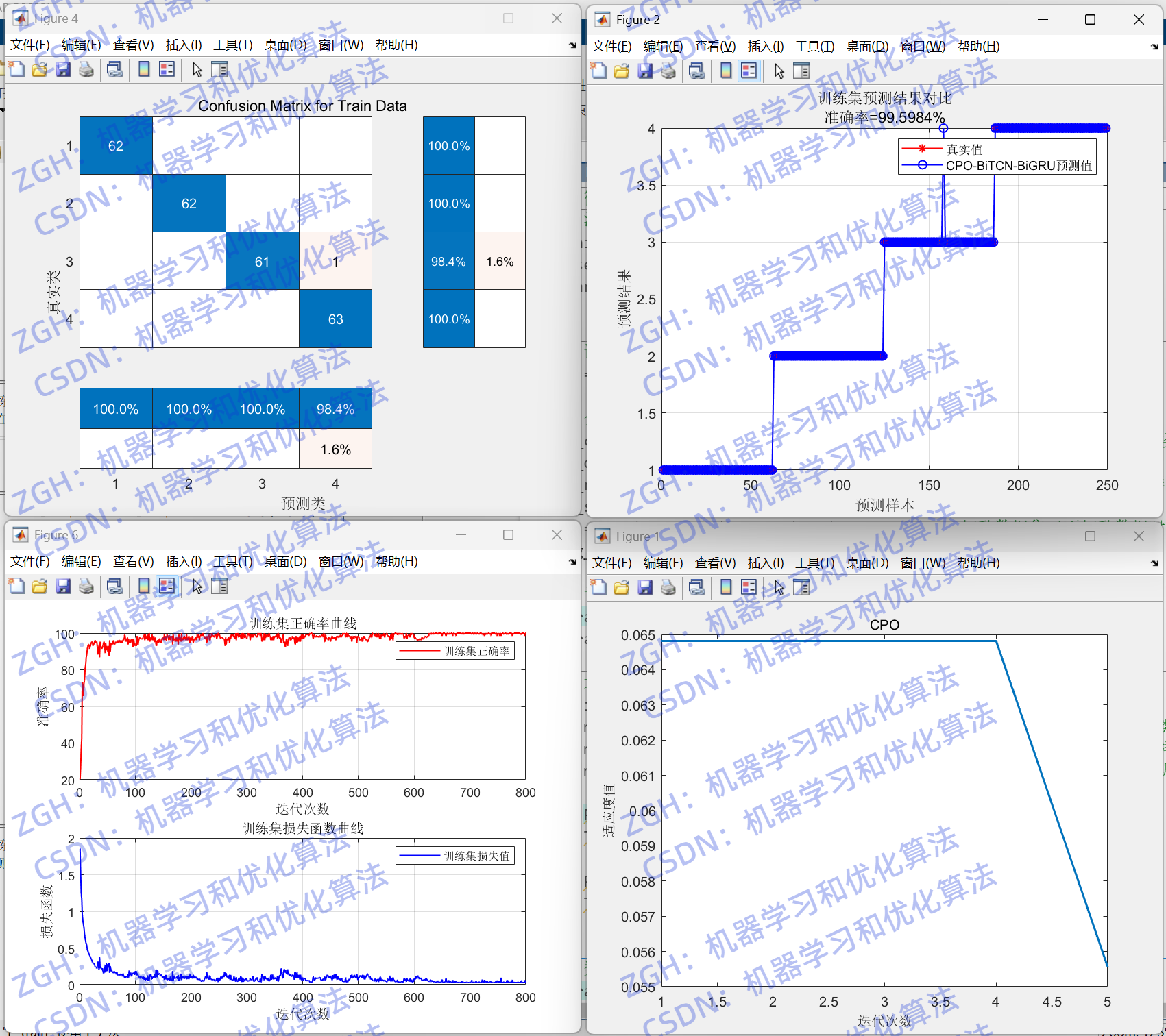Viewport: 1166px width, 1036px height.
Task: Save Figure 6 with the floppy icon
Action: pyautogui.click(x=63, y=586)
